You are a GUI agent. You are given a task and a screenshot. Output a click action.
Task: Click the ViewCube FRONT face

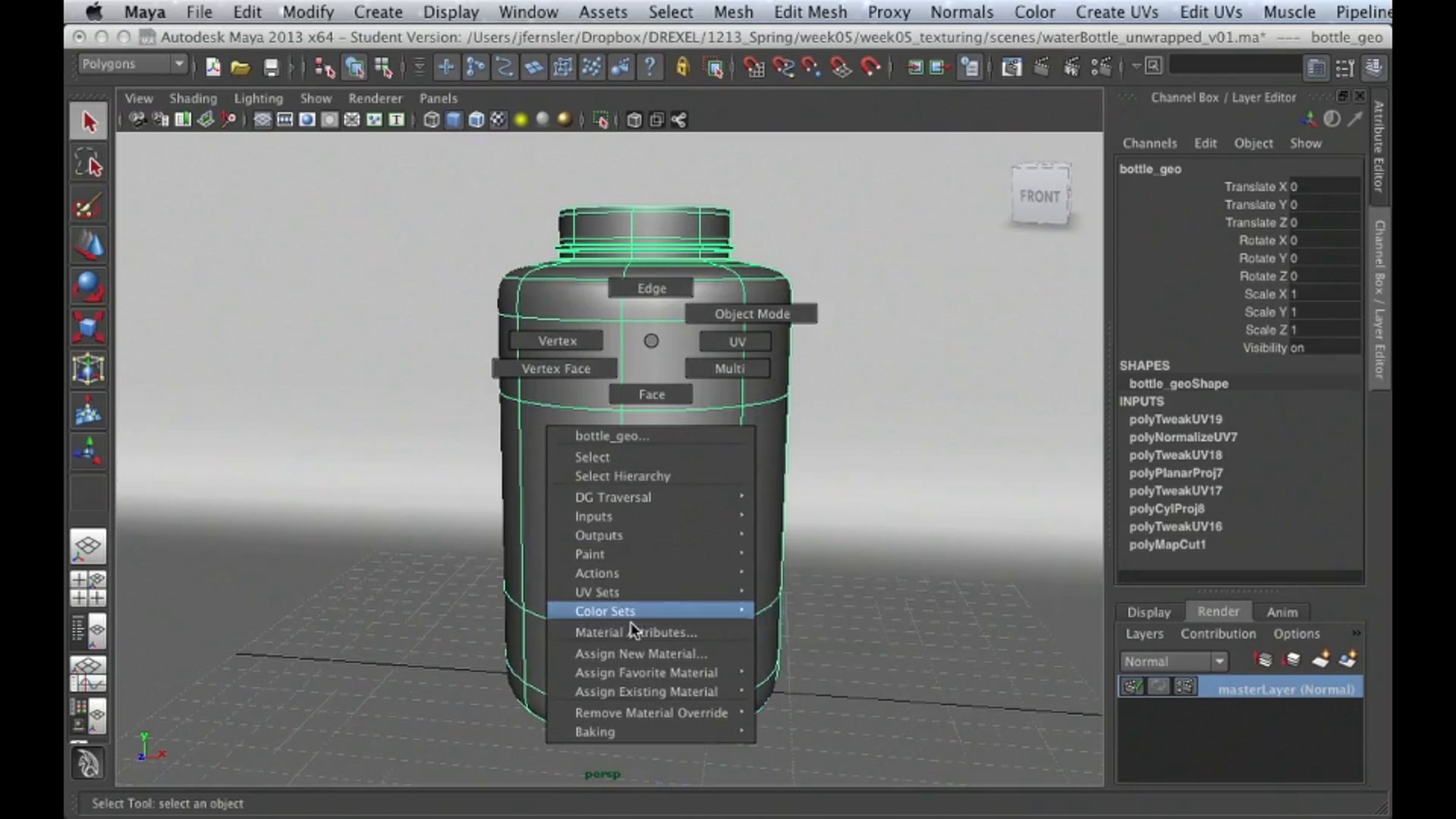[x=1040, y=196]
